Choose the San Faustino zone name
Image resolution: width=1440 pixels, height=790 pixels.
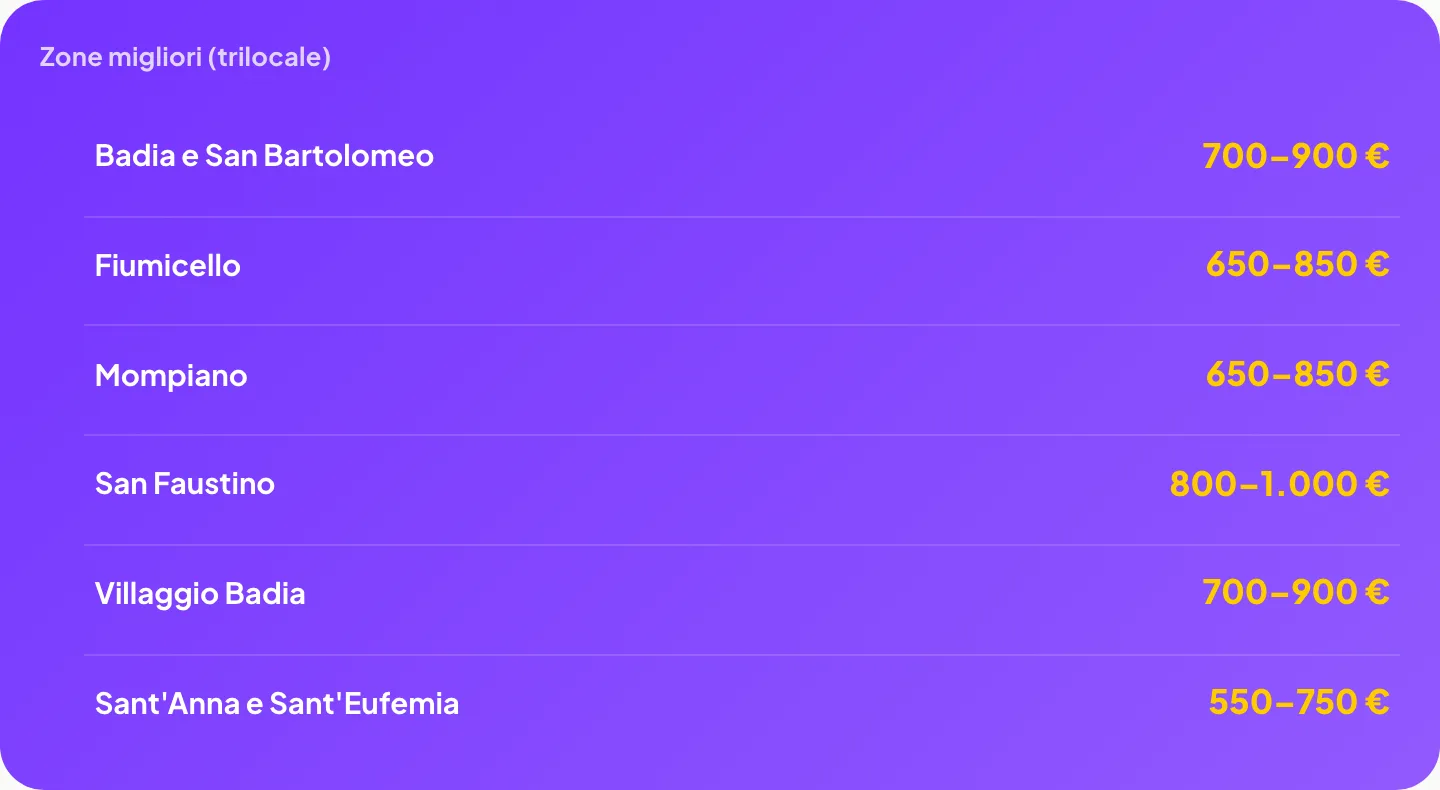[x=185, y=484]
